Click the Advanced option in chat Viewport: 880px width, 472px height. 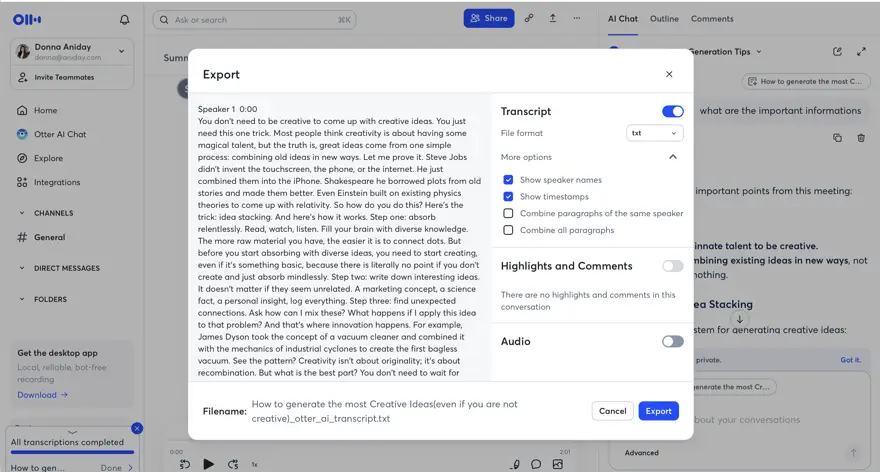[x=641, y=452]
